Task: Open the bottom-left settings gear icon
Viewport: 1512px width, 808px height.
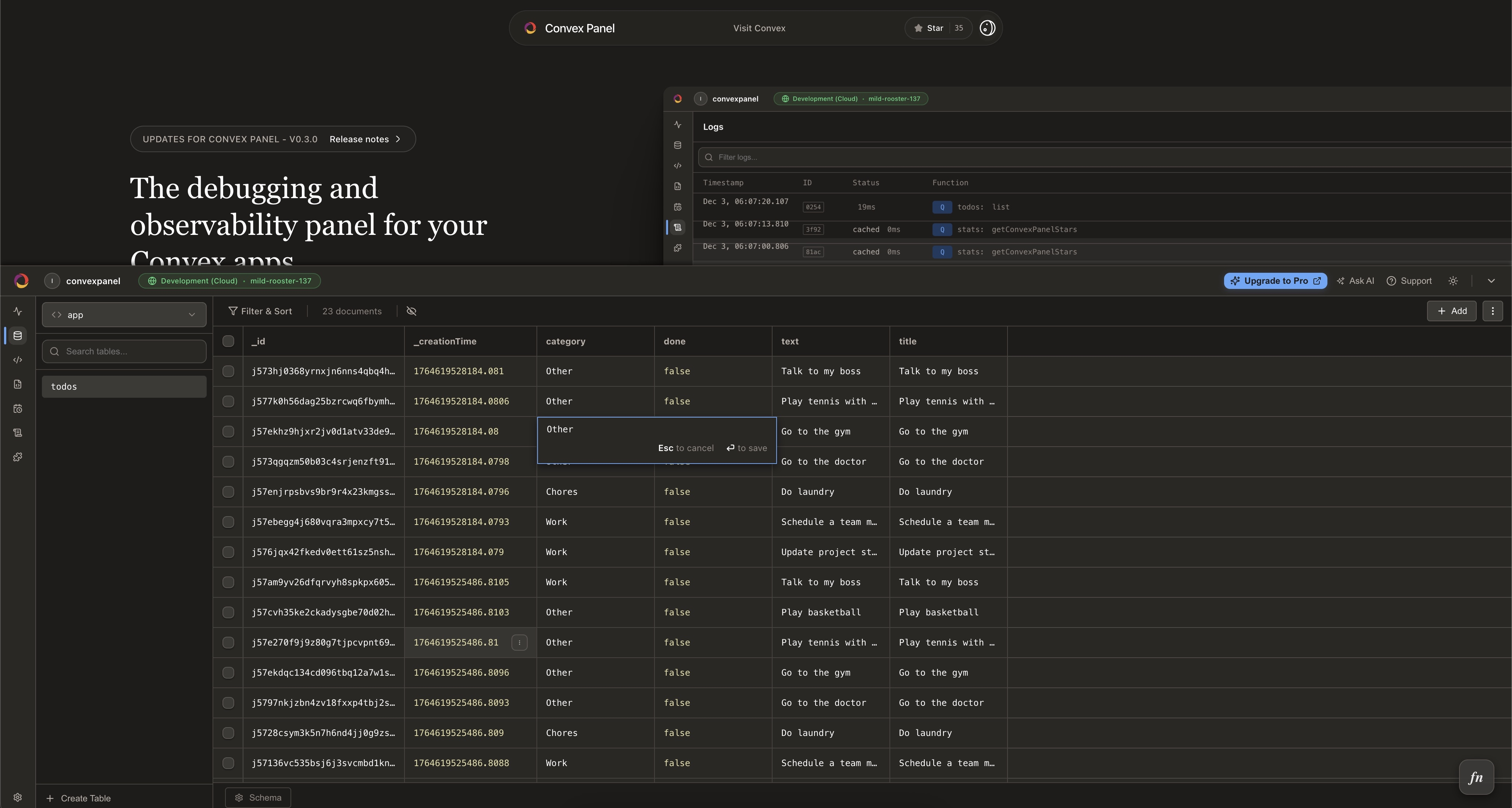Action: (18, 797)
